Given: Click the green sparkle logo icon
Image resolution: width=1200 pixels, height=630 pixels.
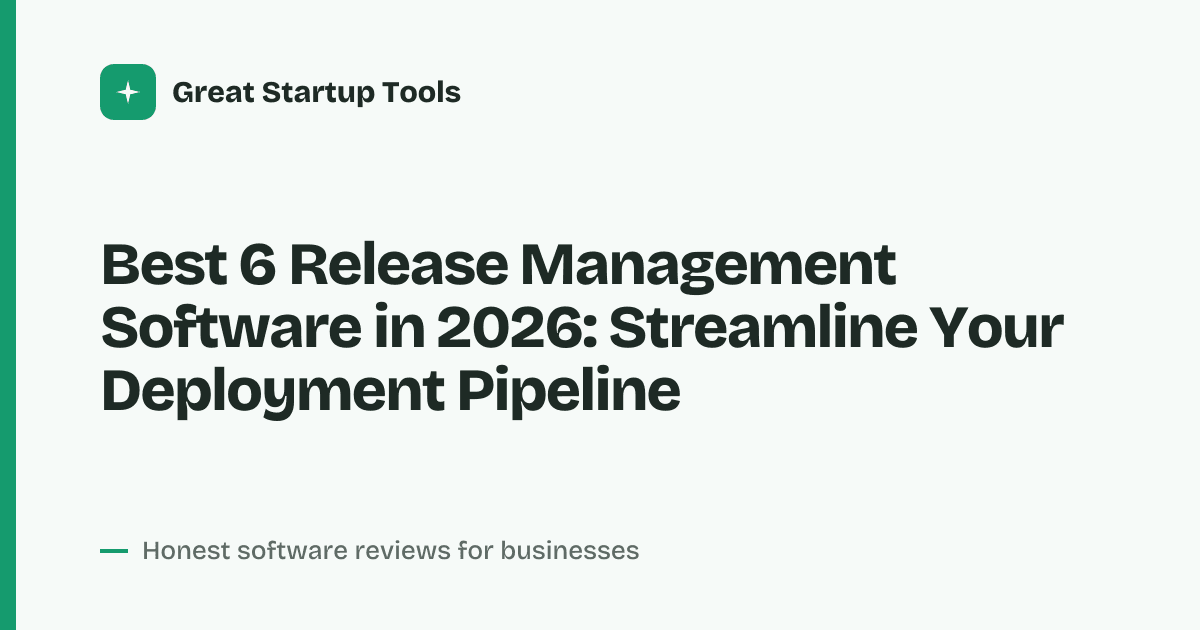Looking at the screenshot, I should 128,92.
